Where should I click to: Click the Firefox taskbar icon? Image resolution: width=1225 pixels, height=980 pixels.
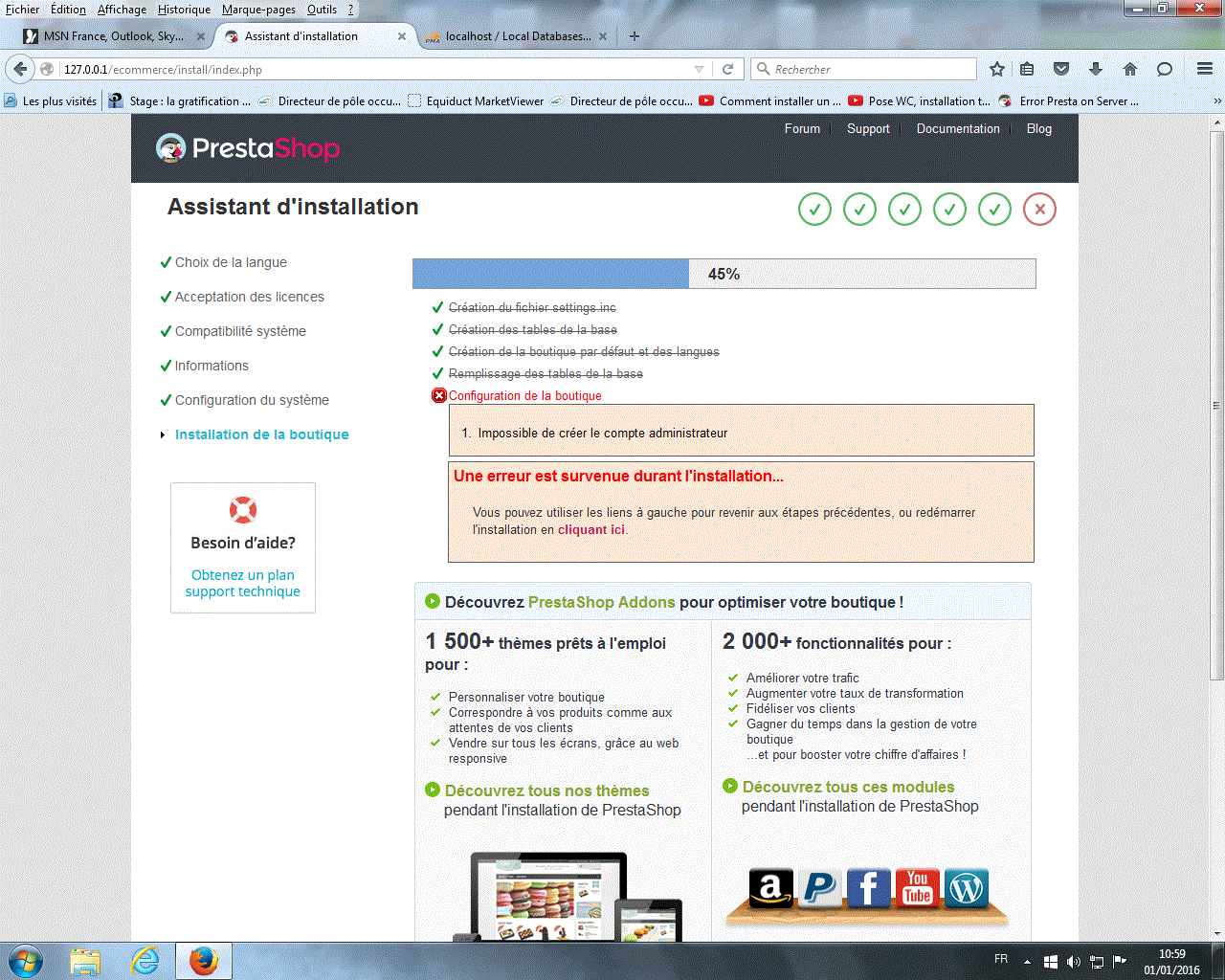pyautogui.click(x=203, y=961)
